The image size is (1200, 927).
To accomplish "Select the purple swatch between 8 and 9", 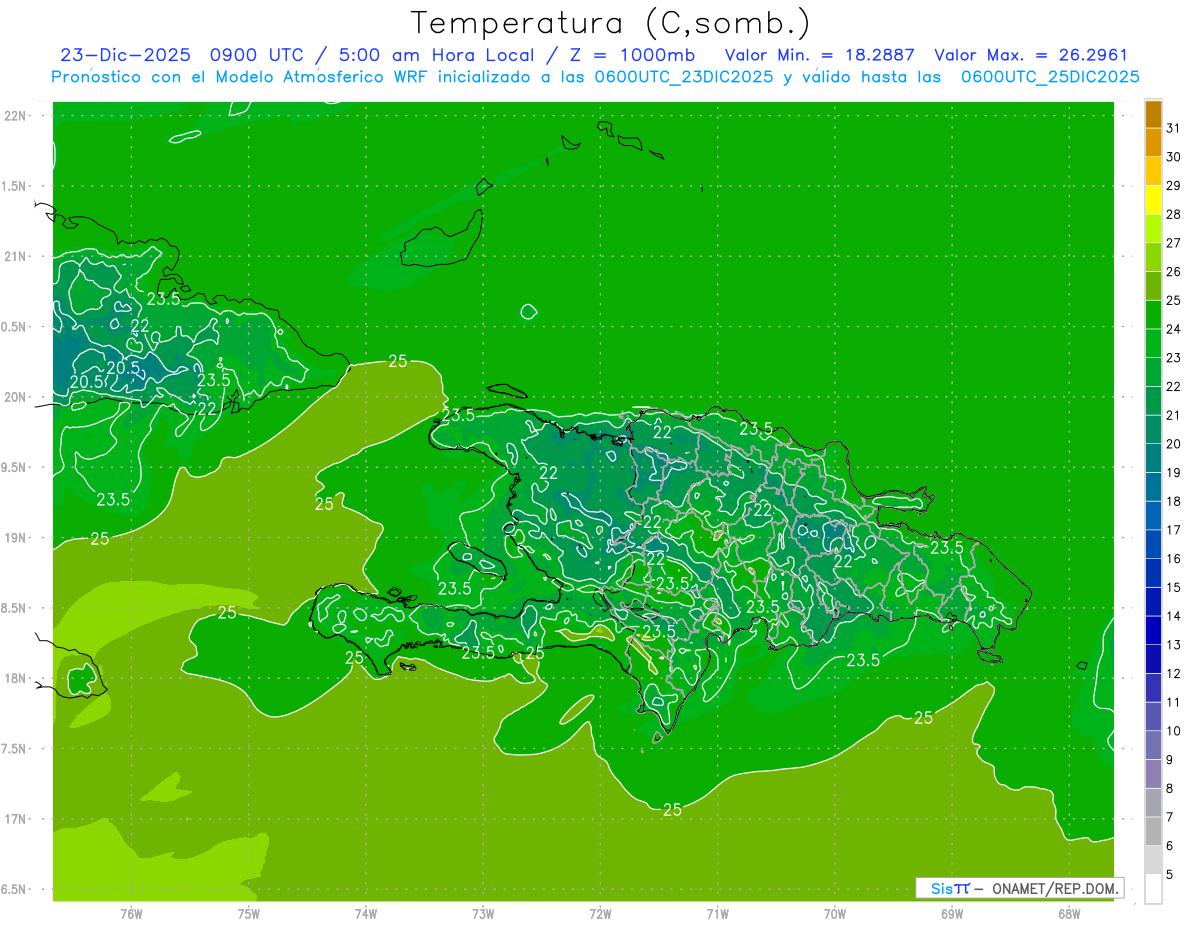I will click(x=1153, y=774).
